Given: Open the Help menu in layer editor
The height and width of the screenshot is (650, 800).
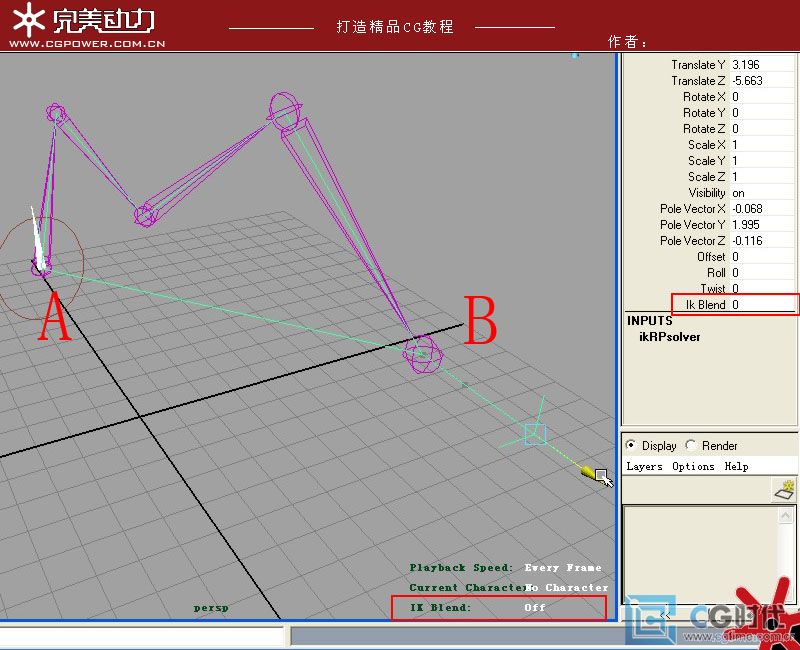Looking at the screenshot, I should [x=736, y=466].
